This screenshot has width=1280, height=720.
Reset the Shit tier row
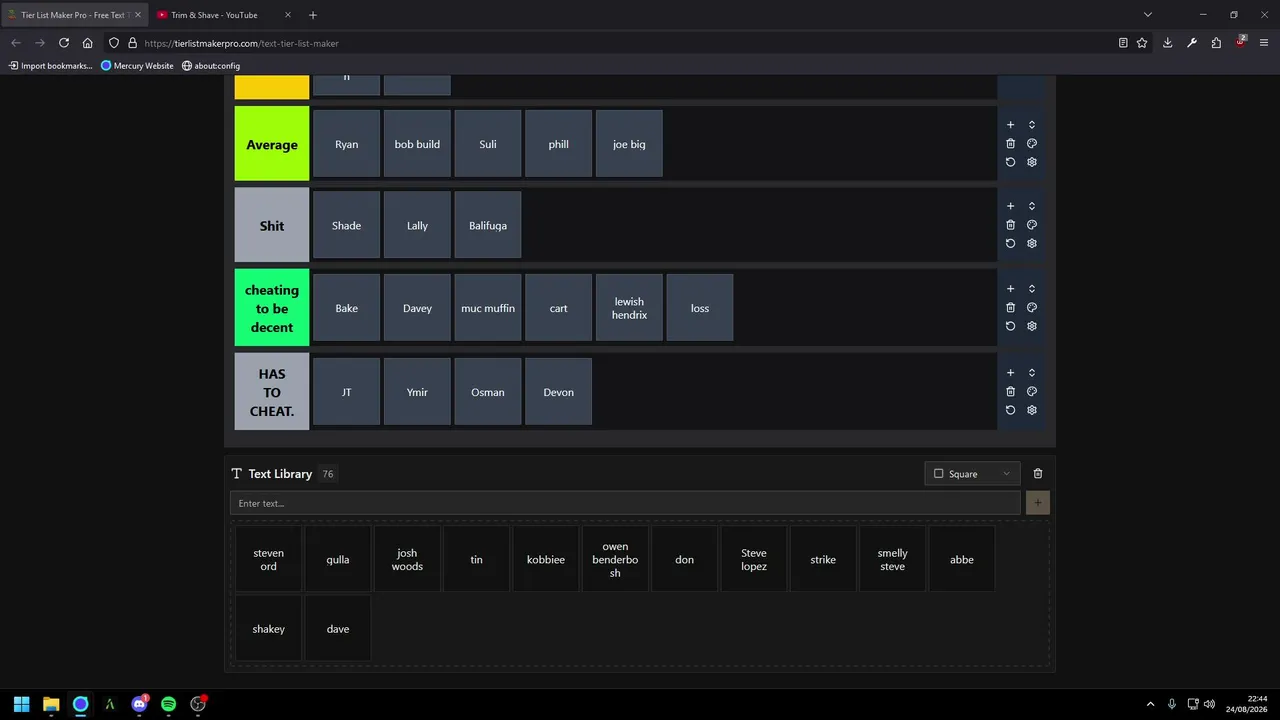[1010, 243]
